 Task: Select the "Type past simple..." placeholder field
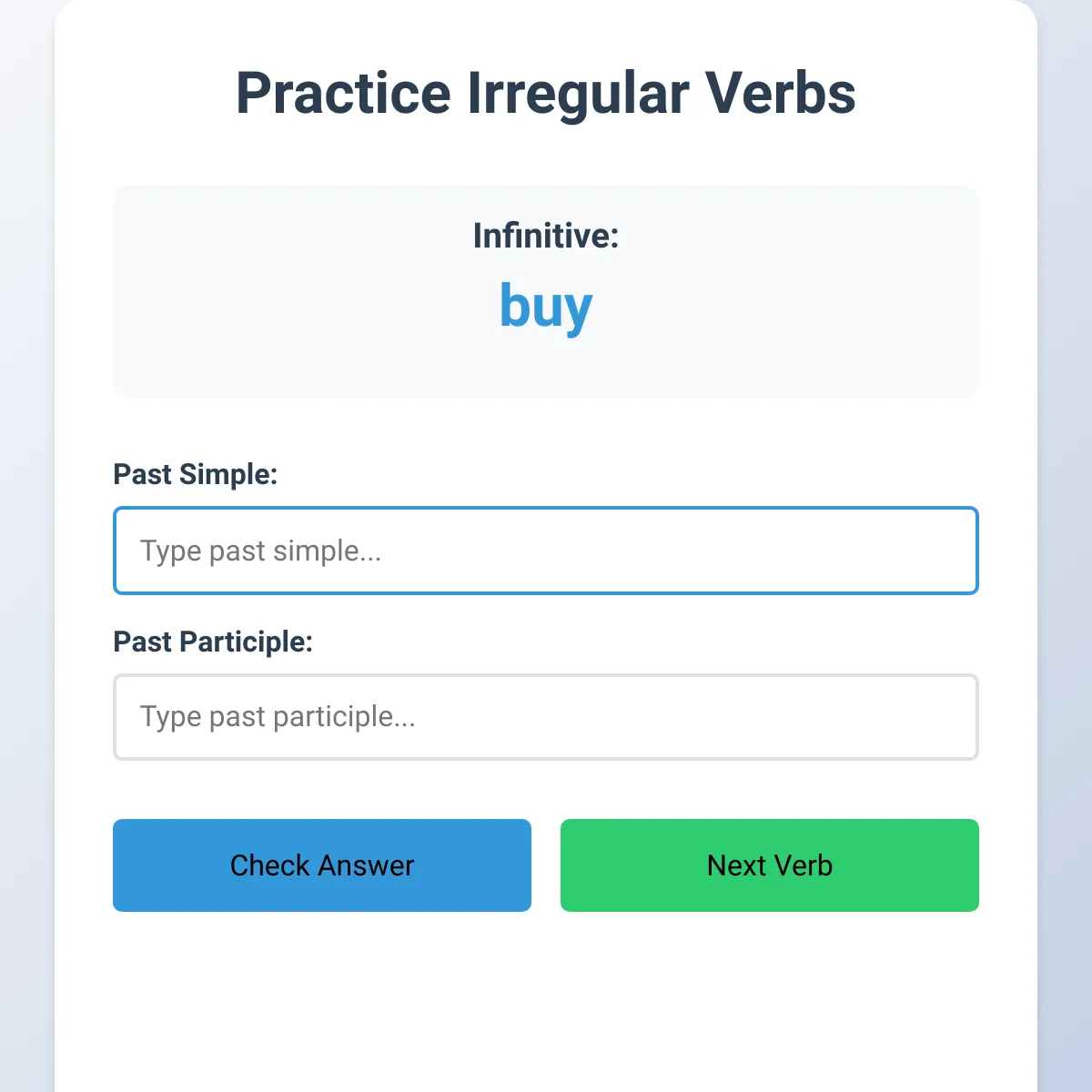(x=546, y=551)
